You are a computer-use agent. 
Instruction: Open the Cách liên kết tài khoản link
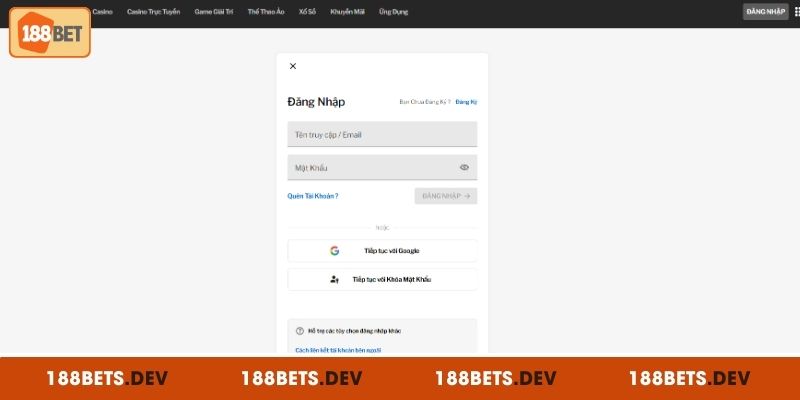[x=338, y=350]
